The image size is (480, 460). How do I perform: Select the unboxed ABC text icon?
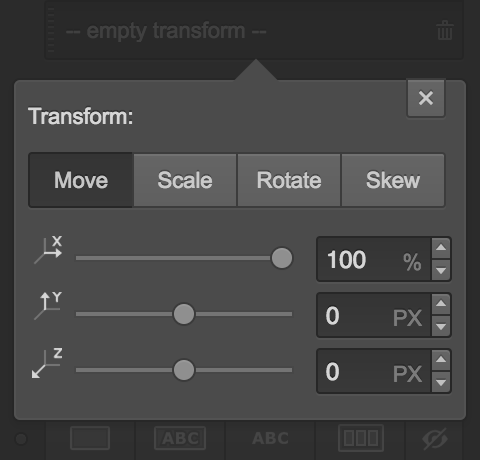tap(270, 438)
